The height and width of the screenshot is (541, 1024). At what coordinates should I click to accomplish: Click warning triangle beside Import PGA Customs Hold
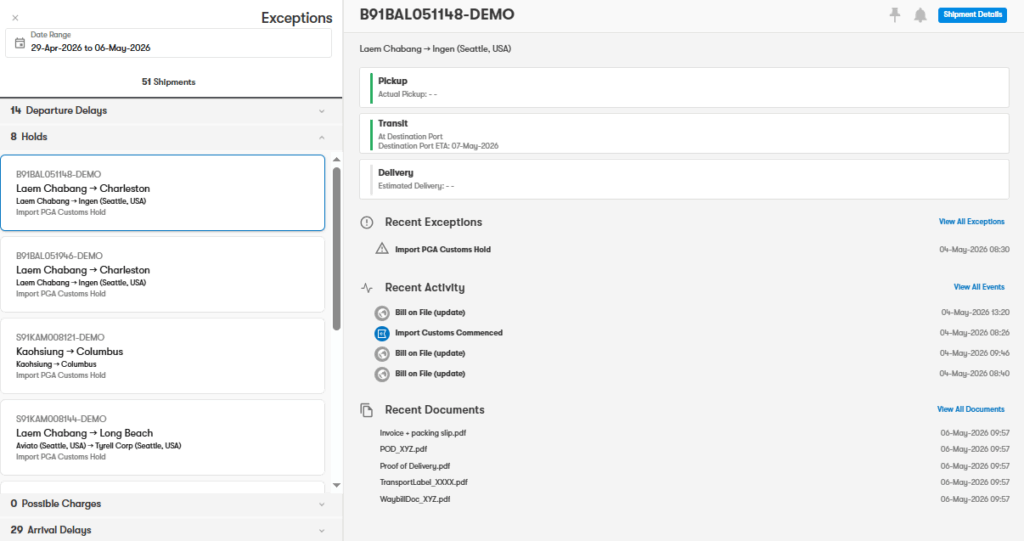[x=382, y=248]
